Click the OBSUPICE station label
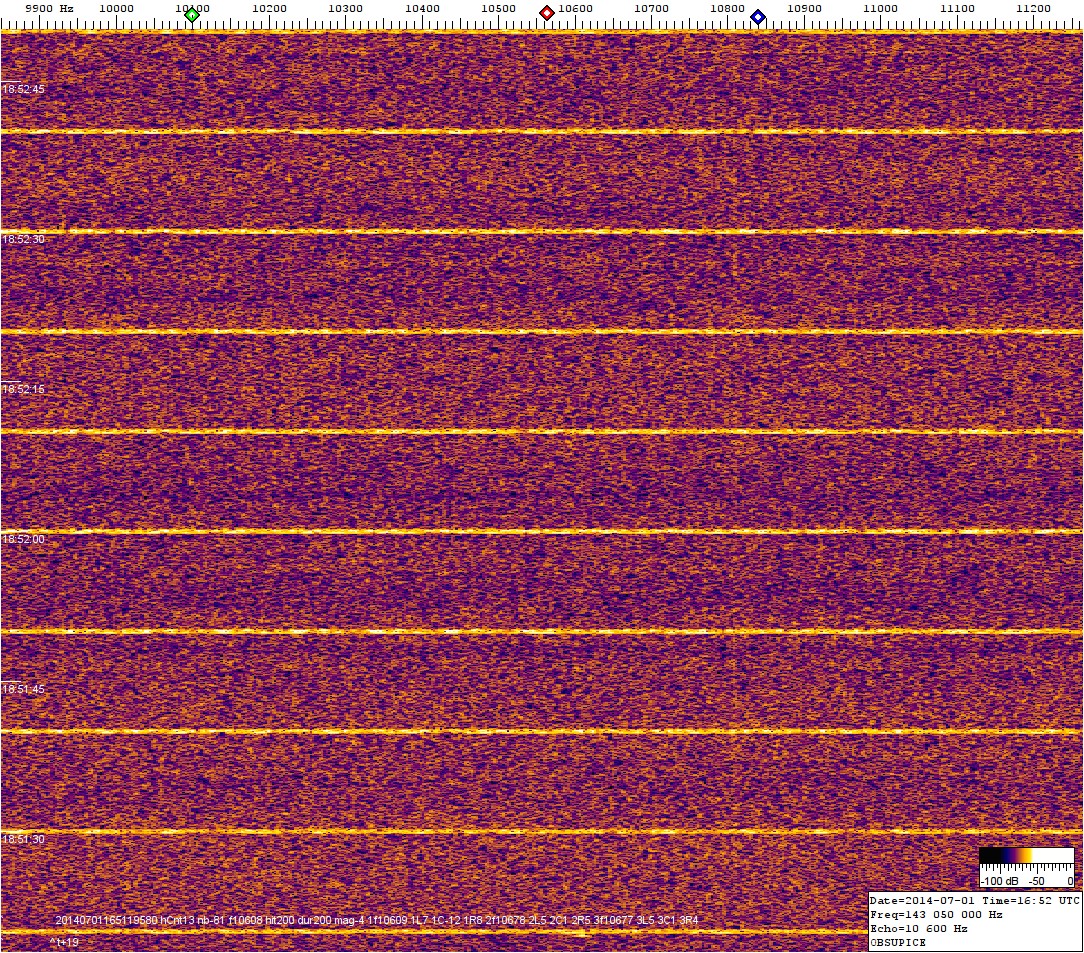Screen dimensions: 1084x953 (898, 942)
